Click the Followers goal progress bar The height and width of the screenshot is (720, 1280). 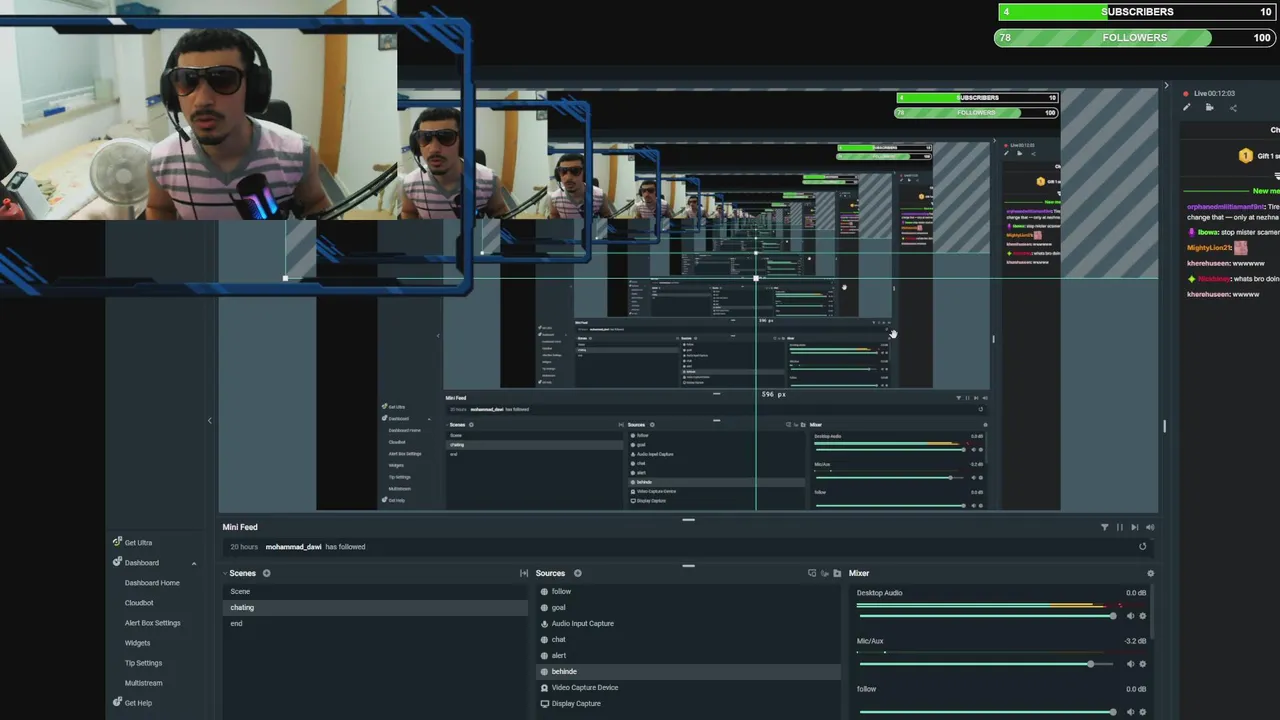point(1134,38)
